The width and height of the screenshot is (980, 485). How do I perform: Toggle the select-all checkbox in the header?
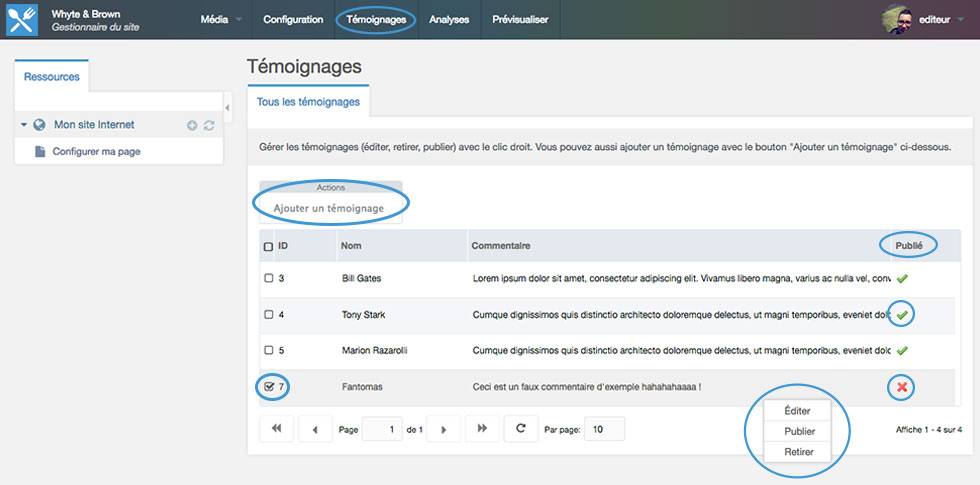[268, 246]
